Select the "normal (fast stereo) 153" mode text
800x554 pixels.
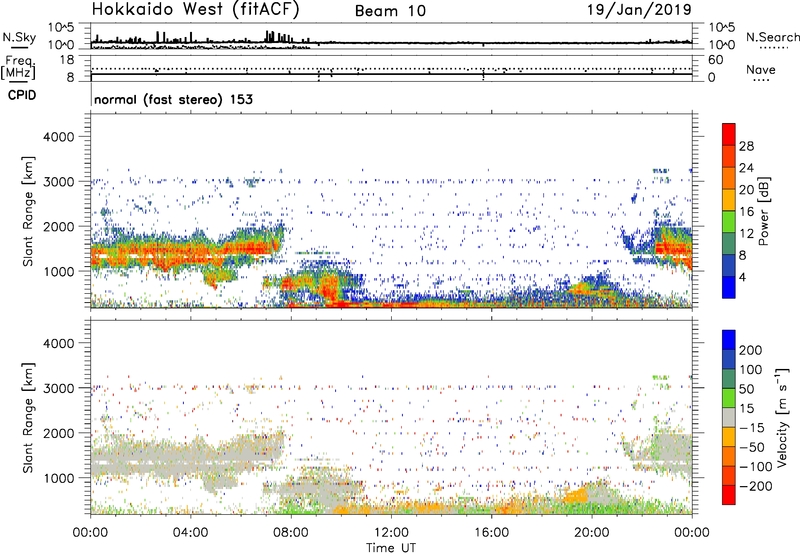click(x=173, y=99)
